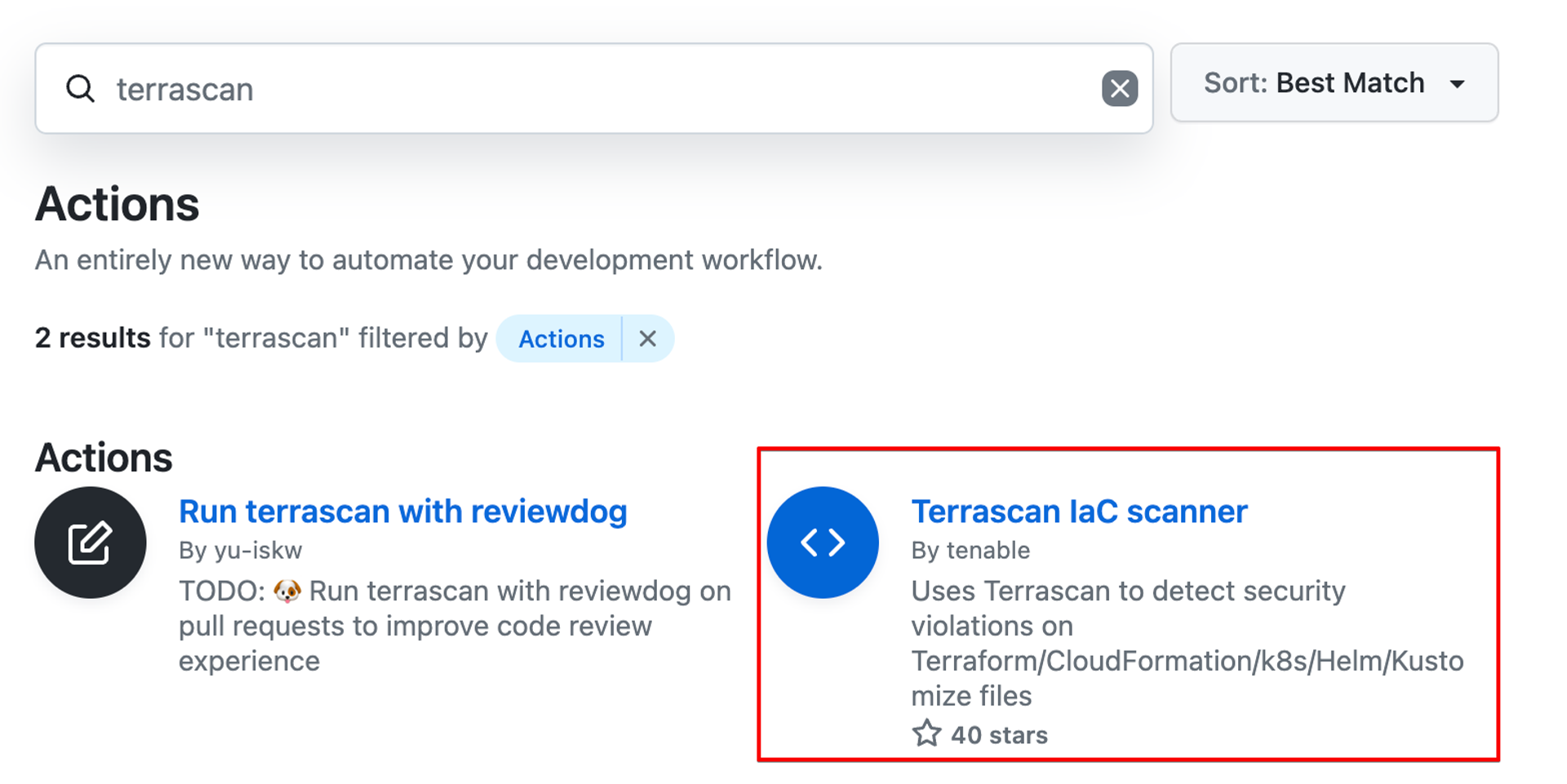
Task: Click the Actions section heading above results
Action: point(104,458)
